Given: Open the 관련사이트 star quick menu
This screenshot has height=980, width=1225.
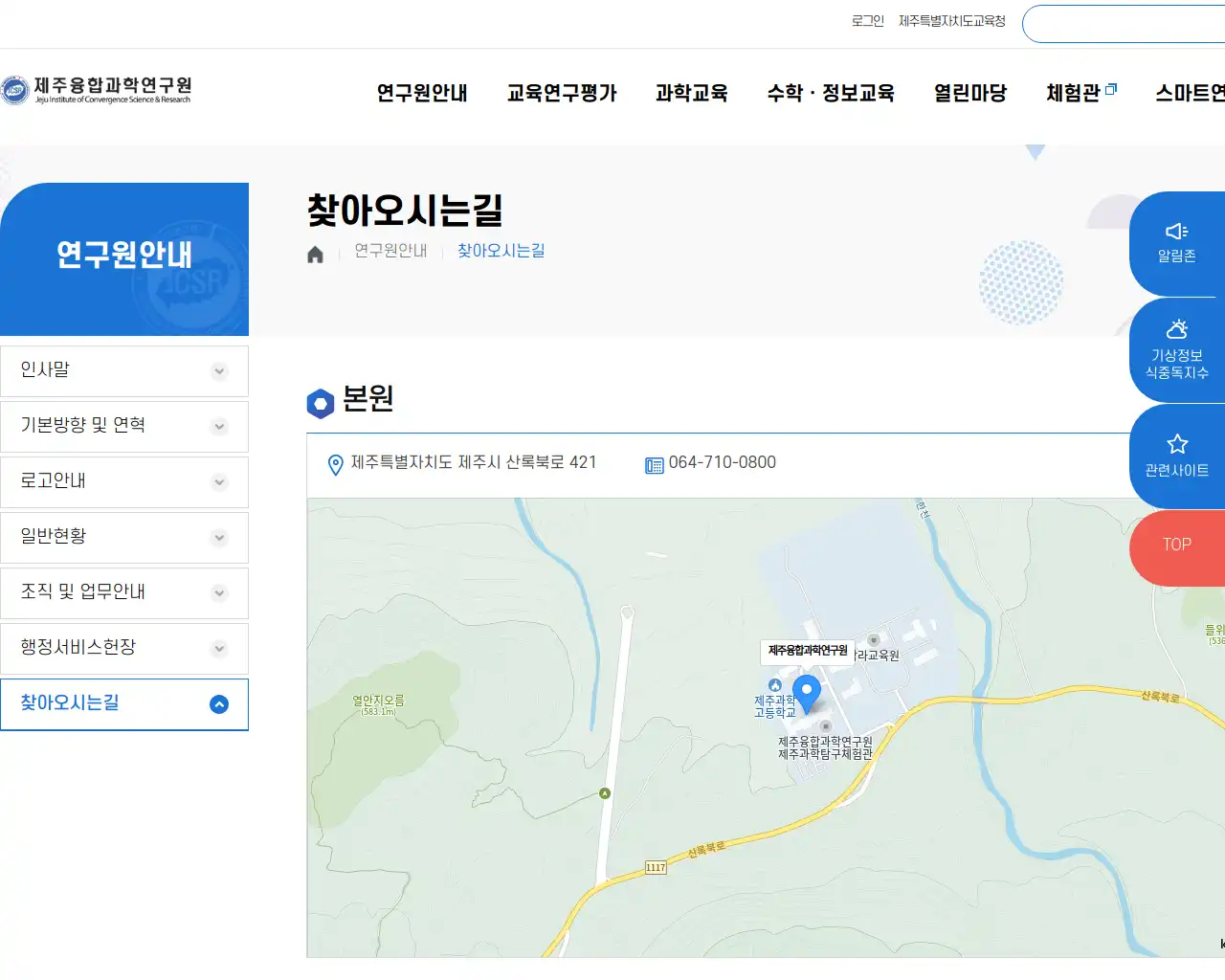Looking at the screenshot, I should point(1177,457).
